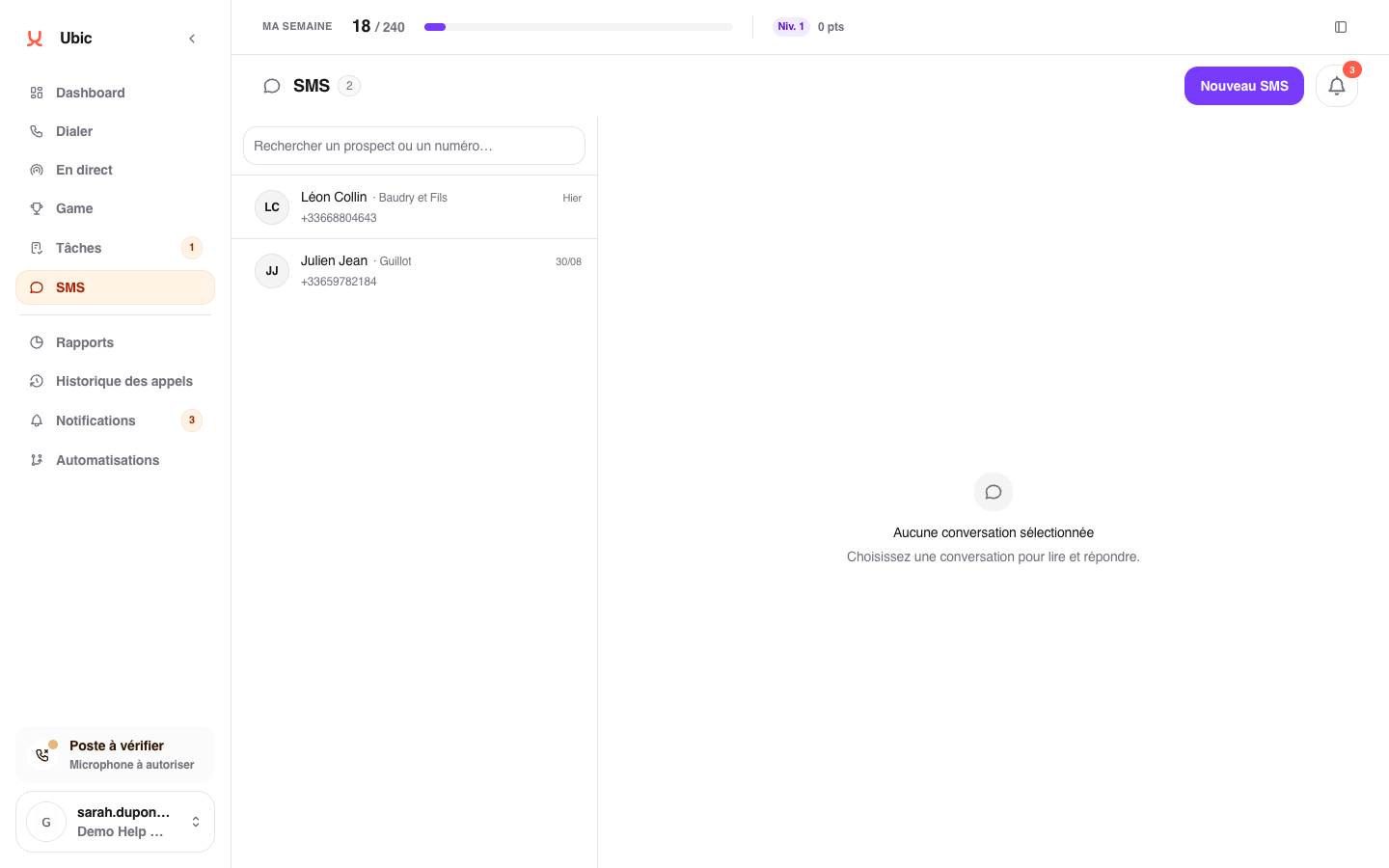
Task: Go to the Dialer page
Action: click(115, 131)
